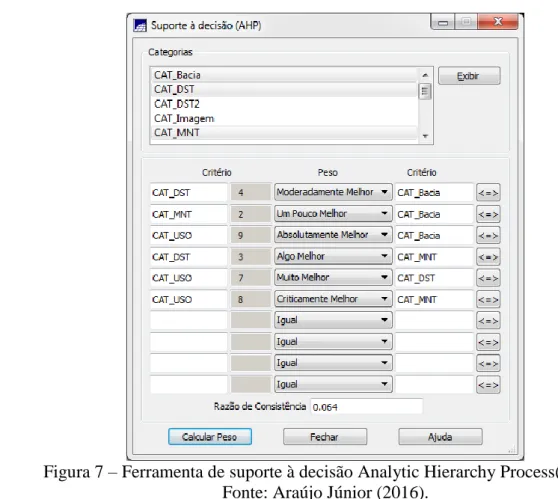Click left criterion field CAT_DST with weight 4

189,193
